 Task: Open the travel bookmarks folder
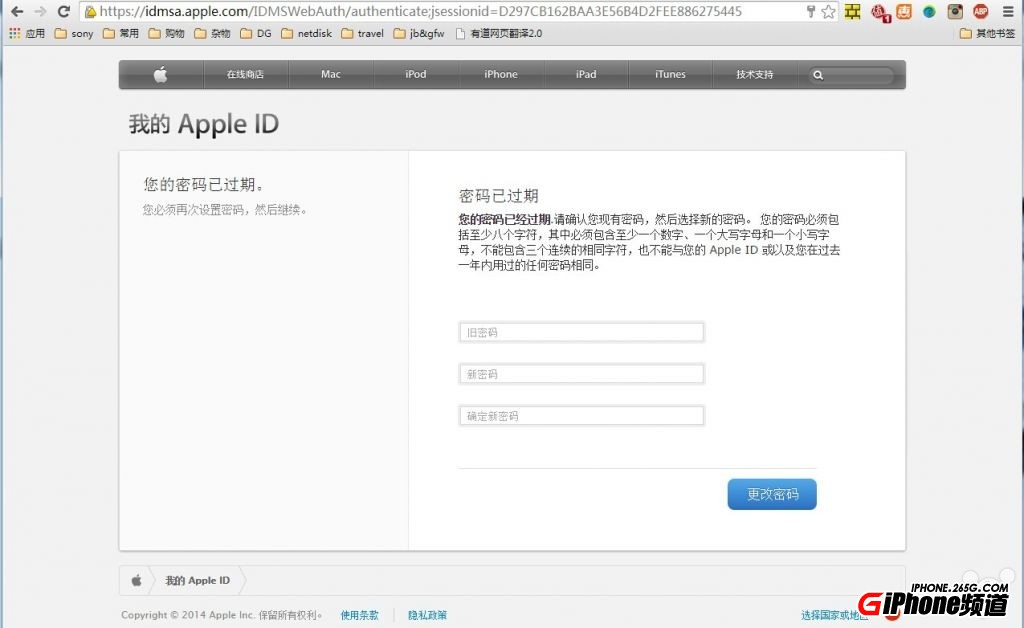(x=362, y=33)
